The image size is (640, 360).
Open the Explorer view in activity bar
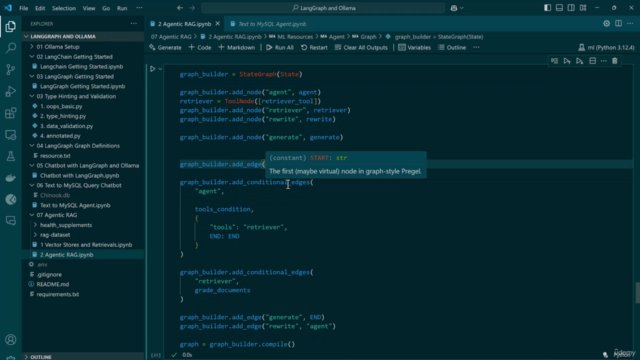point(11,27)
